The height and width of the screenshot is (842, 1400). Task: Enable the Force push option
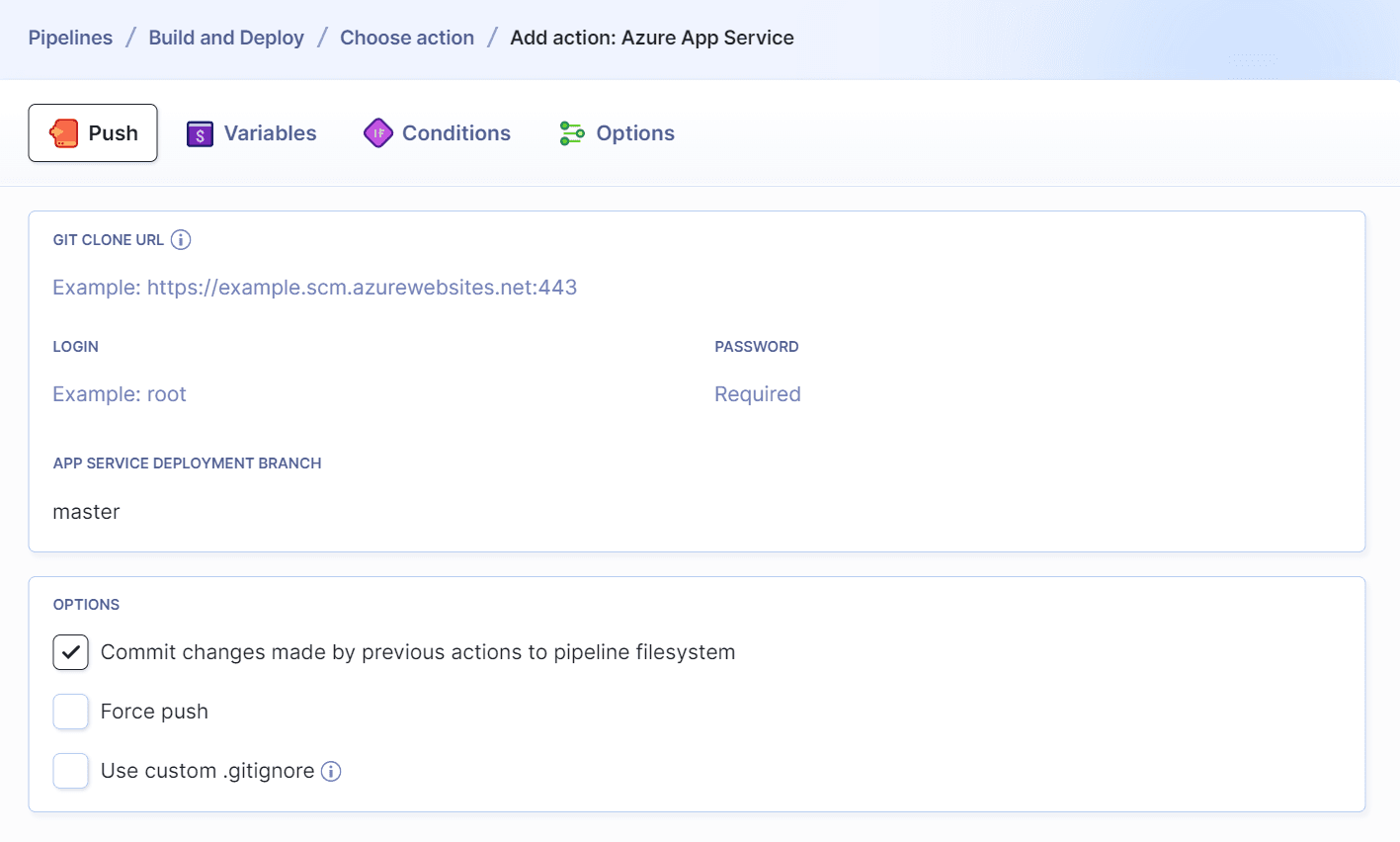point(70,712)
